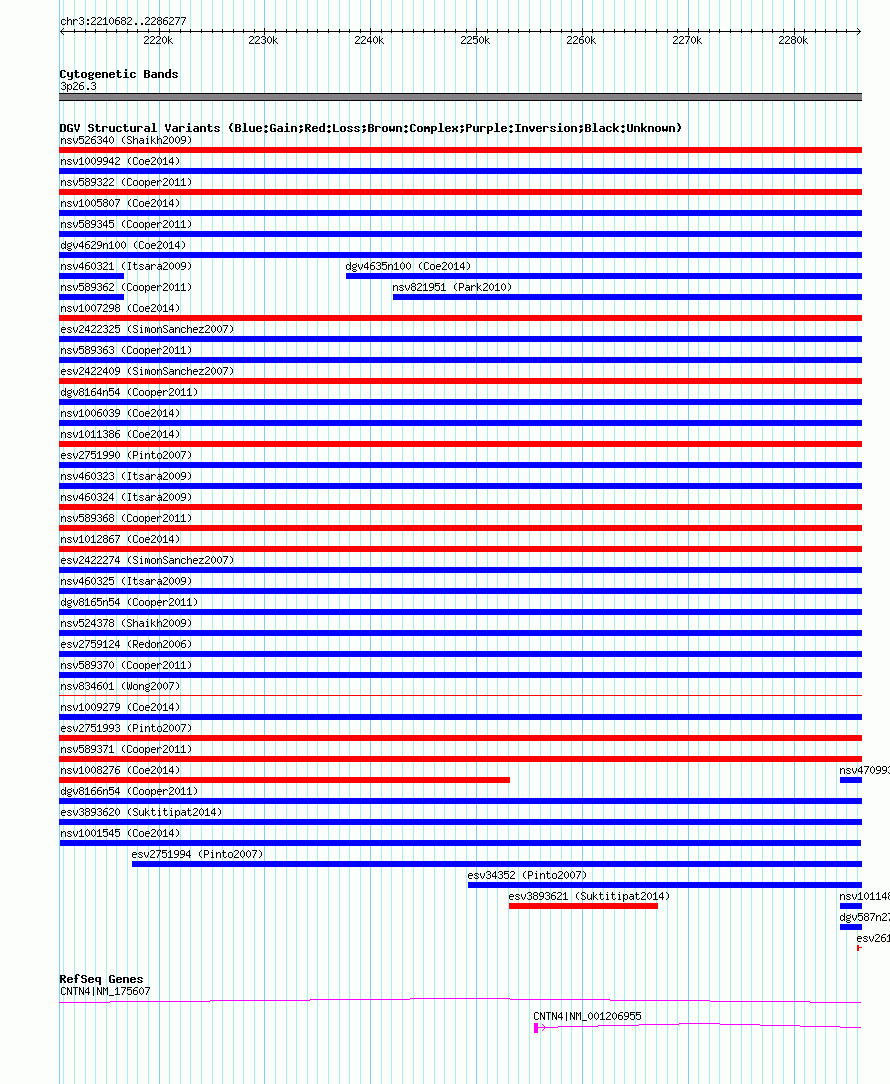Click the nsv589370 (Cooper2011) label
The width and height of the screenshot is (890, 1084).
tap(126, 665)
